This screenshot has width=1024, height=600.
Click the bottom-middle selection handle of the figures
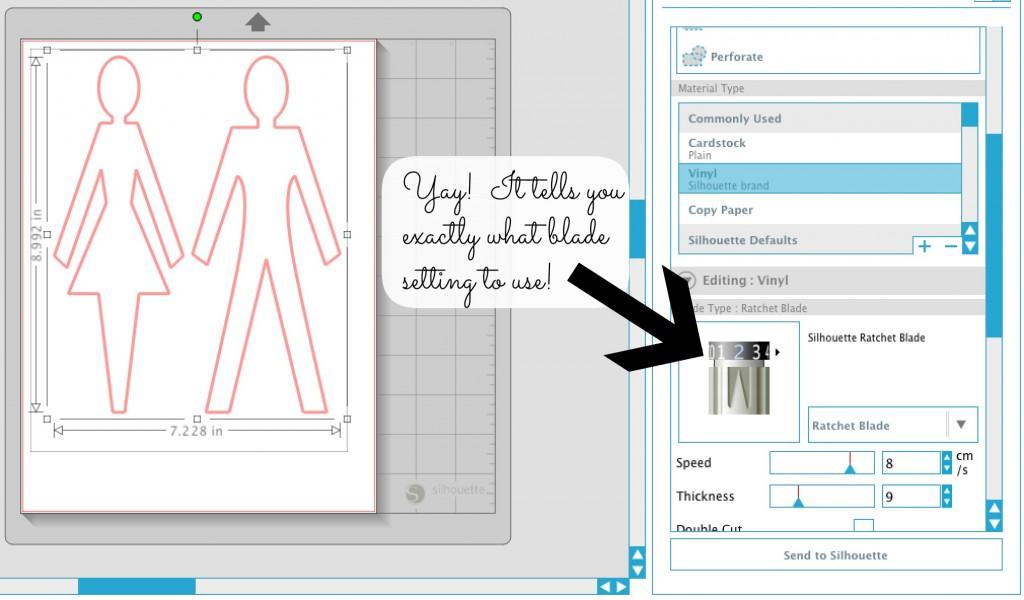[197, 418]
